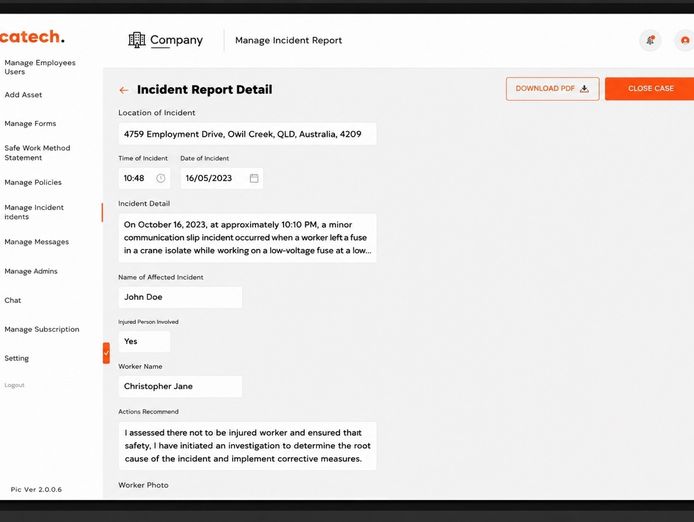Open the user profile avatar

pos(684,41)
